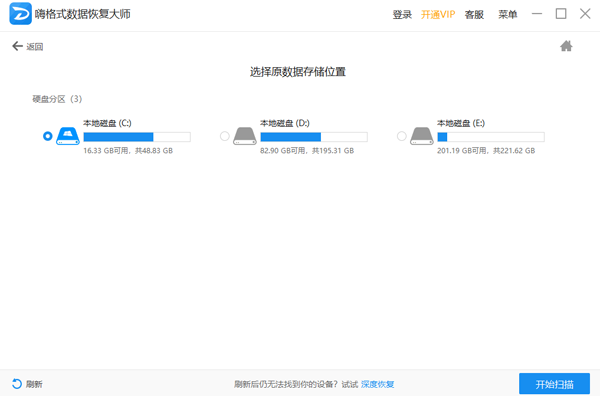Click text 82.90 GB可用, 共195.31 GB
This screenshot has height=396, width=600.
[307, 151]
